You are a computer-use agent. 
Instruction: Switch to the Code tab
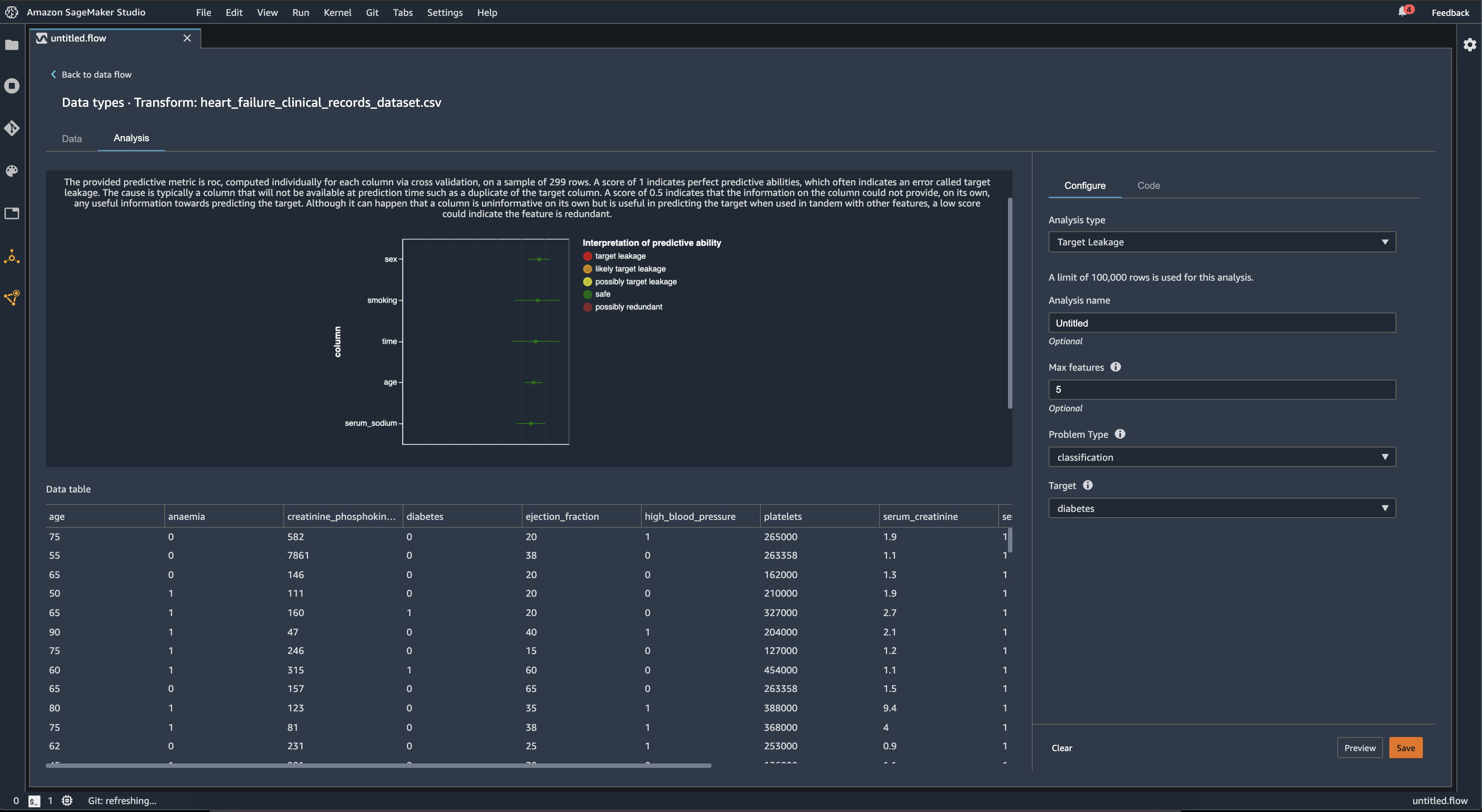pos(1149,185)
